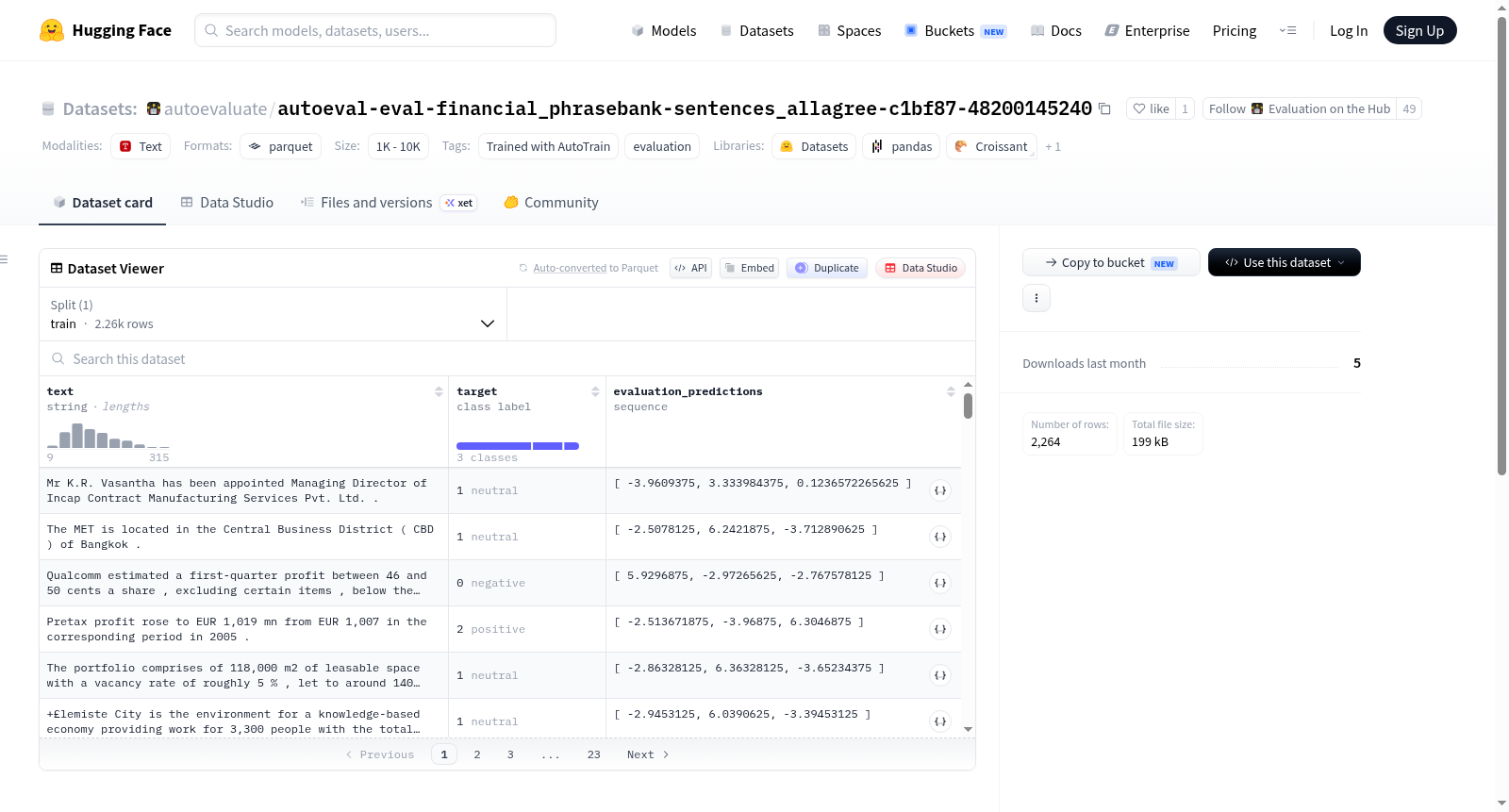The height and width of the screenshot is (812, 1509).
Task: Follow Evaluation on the Hub
Action: coord(1300,108)
